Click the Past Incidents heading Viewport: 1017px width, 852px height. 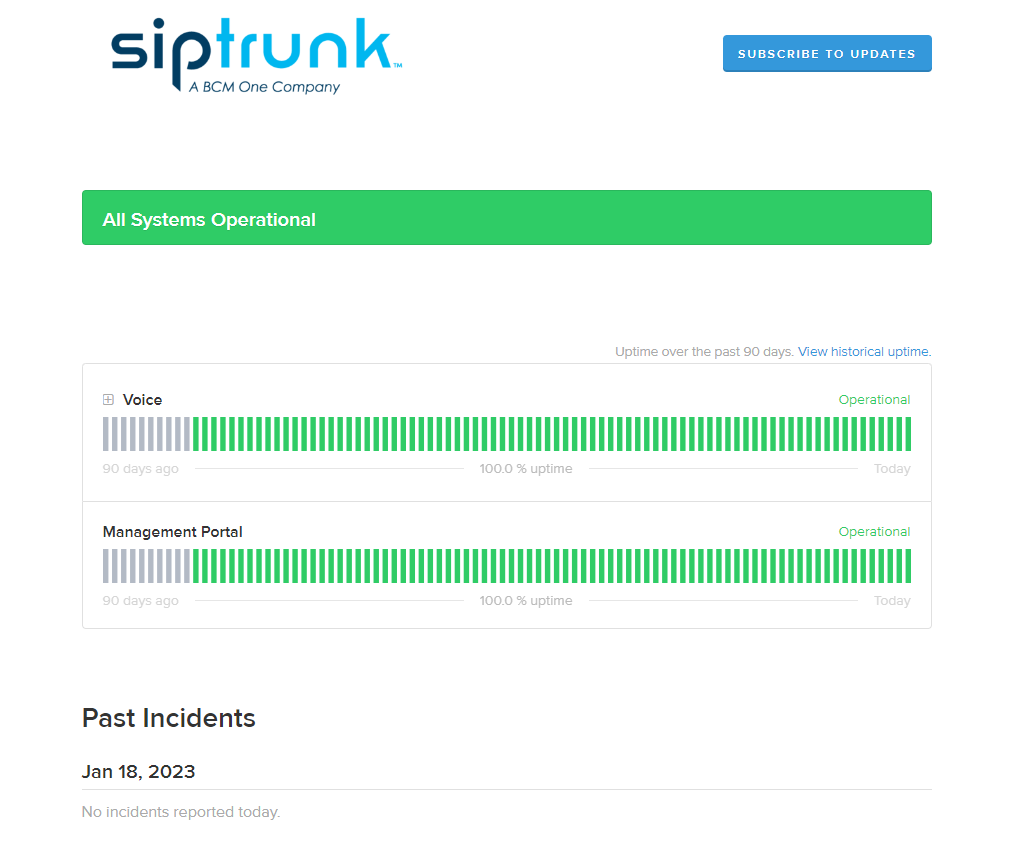(169, 718)
